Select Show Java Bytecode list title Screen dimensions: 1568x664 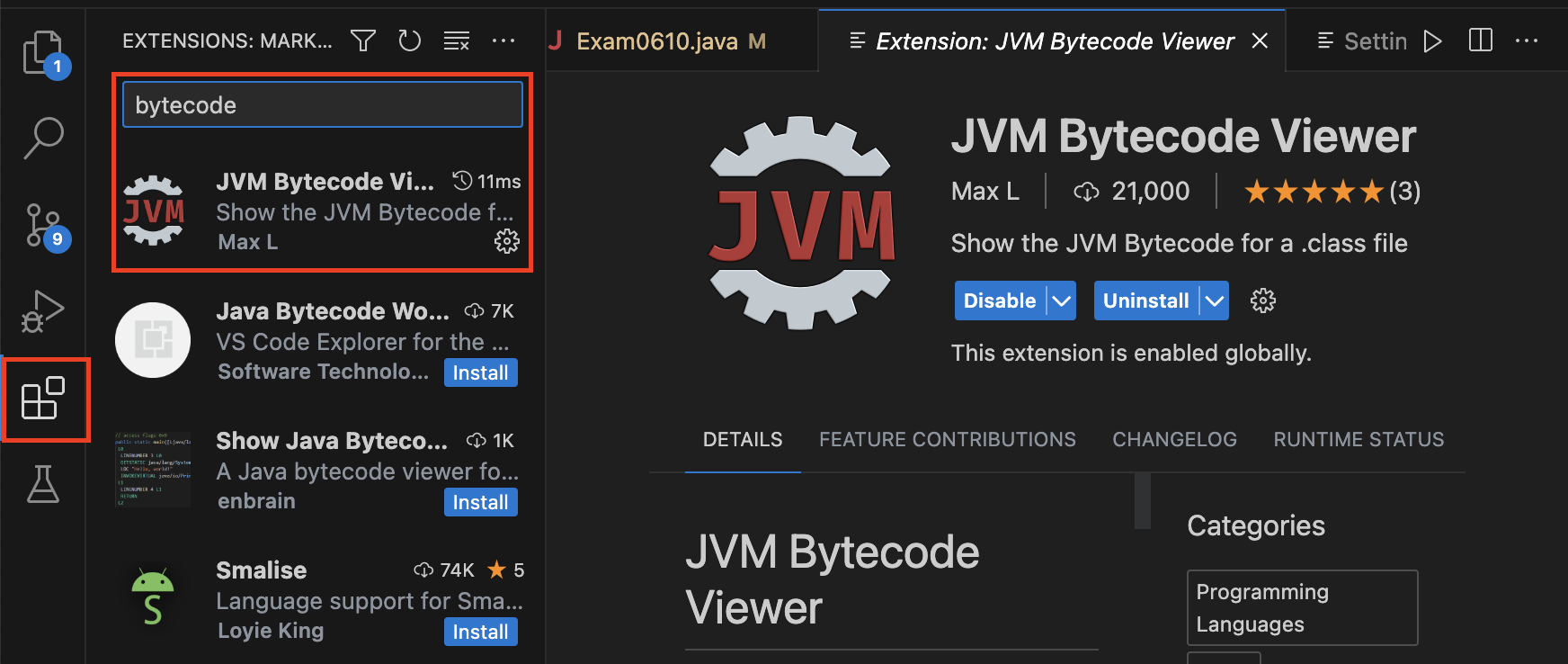[332, 441]
